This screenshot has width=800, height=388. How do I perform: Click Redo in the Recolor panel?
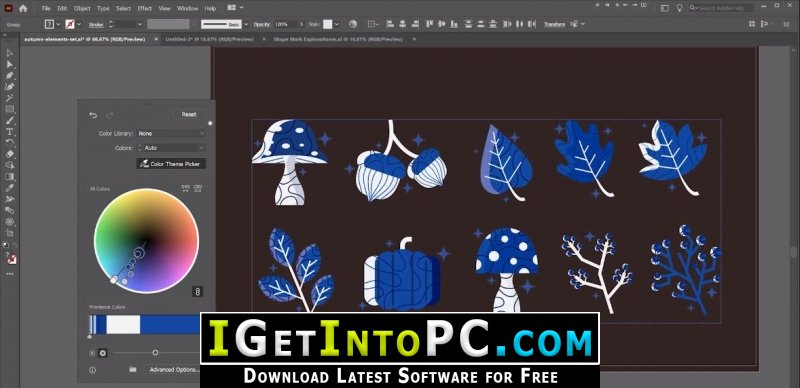[110, 115]
